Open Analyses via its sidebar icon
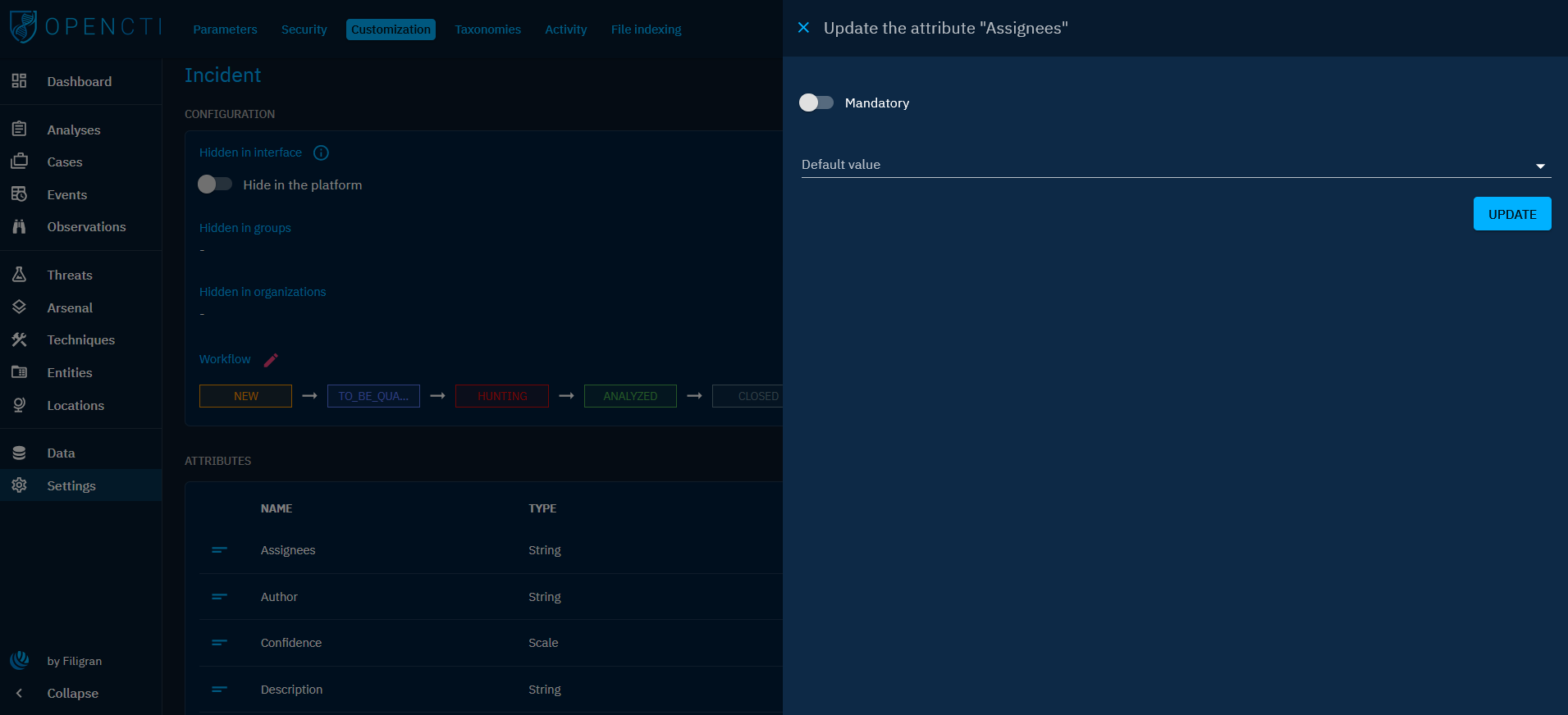 19,130
